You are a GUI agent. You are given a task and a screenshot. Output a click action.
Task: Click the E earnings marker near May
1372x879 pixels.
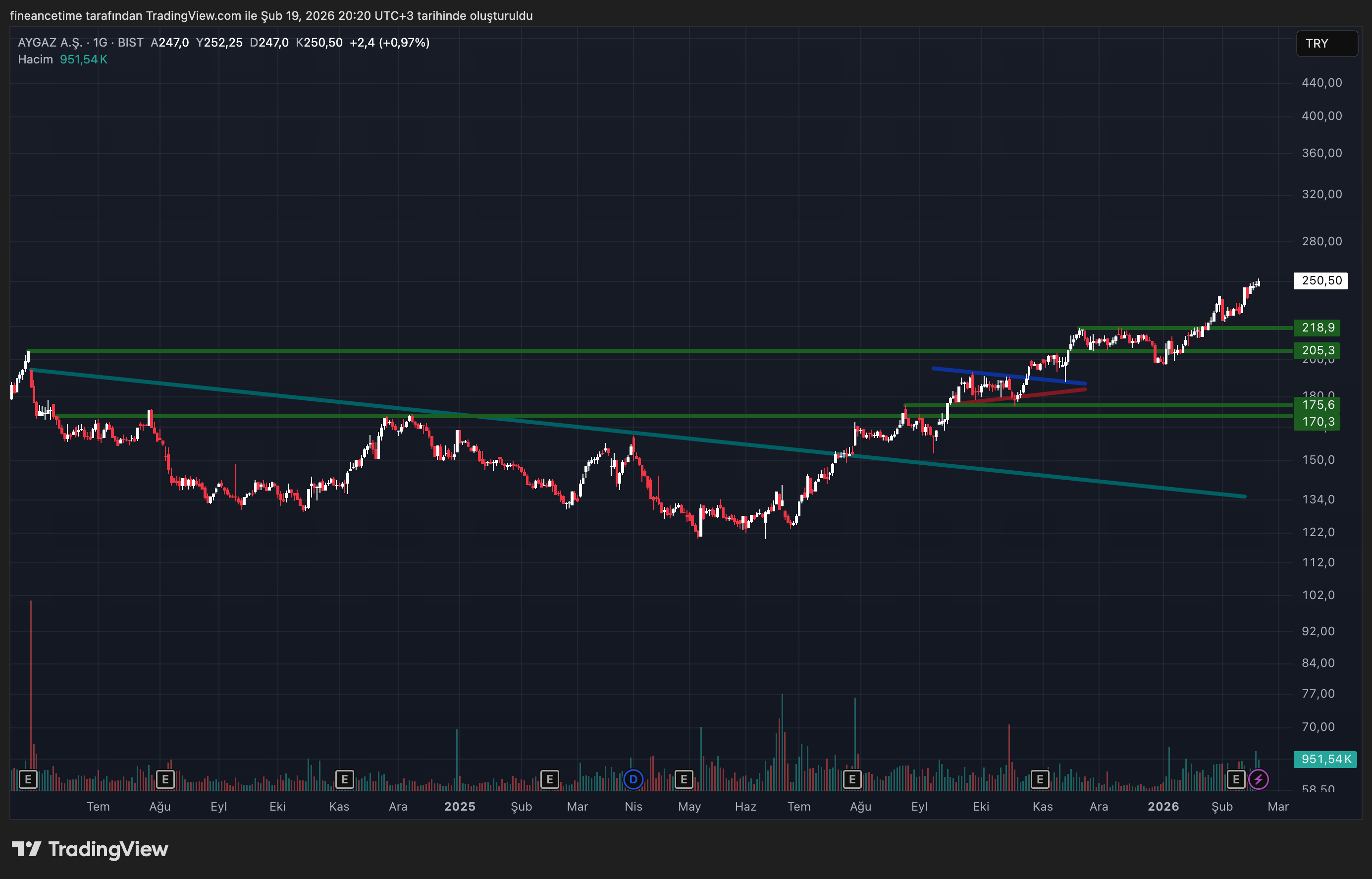tap(684, 779)
